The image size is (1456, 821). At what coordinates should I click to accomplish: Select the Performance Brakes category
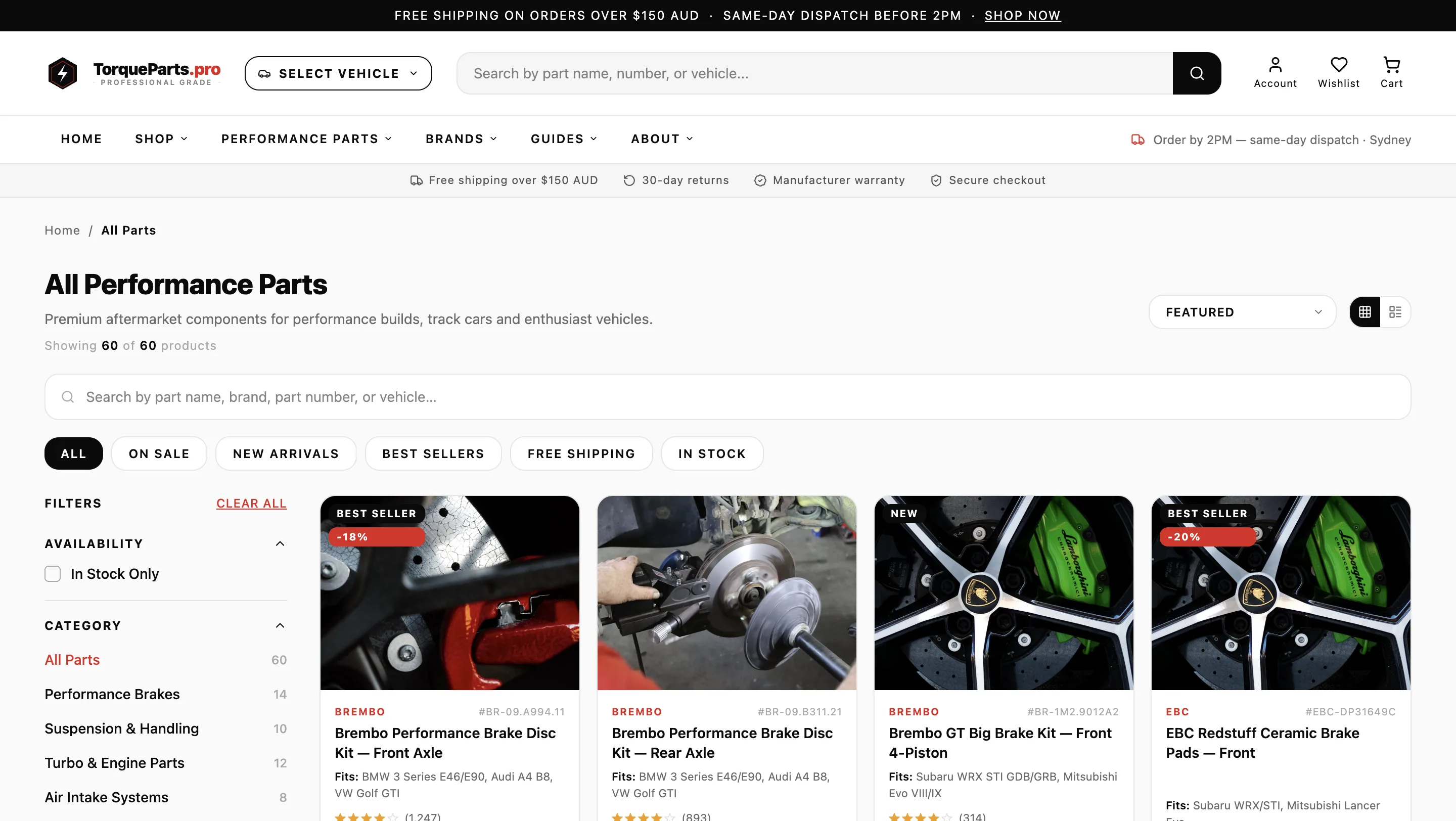click(x=111, y=694)
